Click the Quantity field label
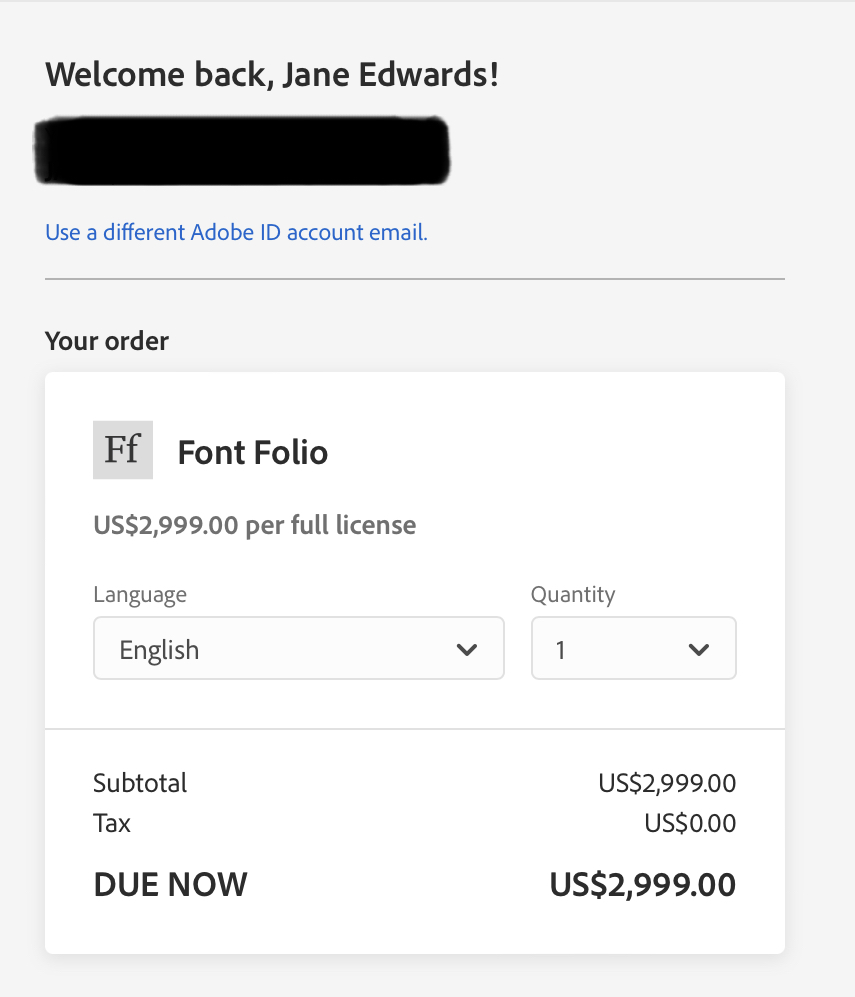855x997 pixels. pyautogui.click(x=573, y=595)
